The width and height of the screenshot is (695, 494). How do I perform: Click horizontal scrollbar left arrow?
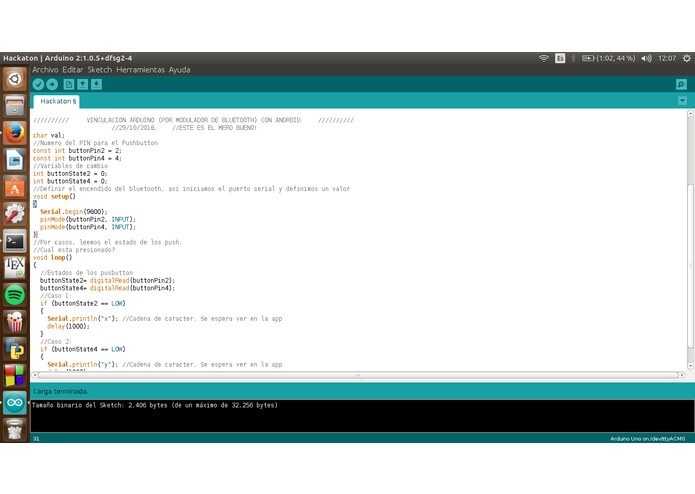tap(34, 375)
